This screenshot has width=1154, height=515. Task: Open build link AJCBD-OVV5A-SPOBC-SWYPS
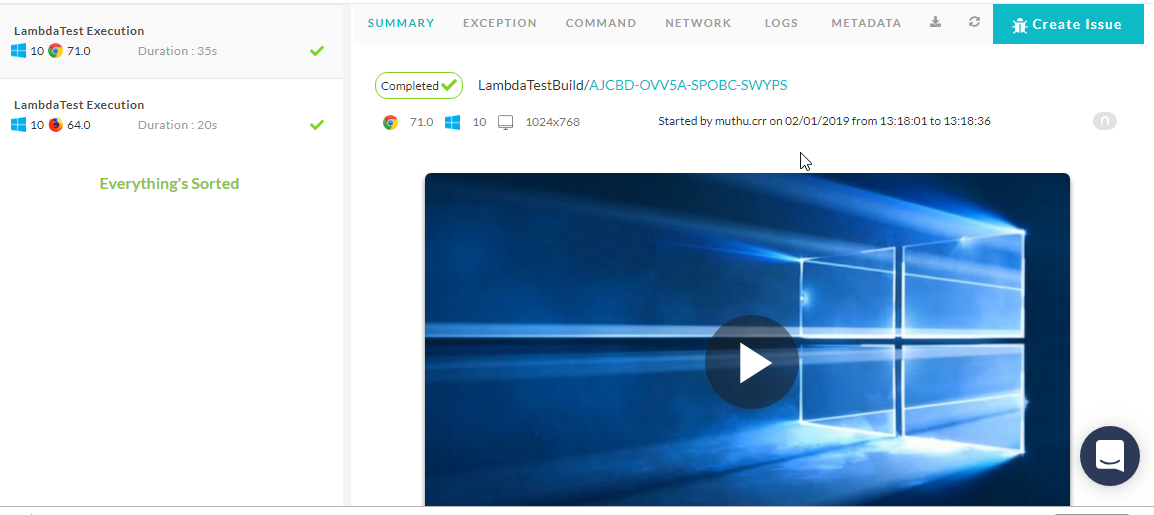(688, 85)
